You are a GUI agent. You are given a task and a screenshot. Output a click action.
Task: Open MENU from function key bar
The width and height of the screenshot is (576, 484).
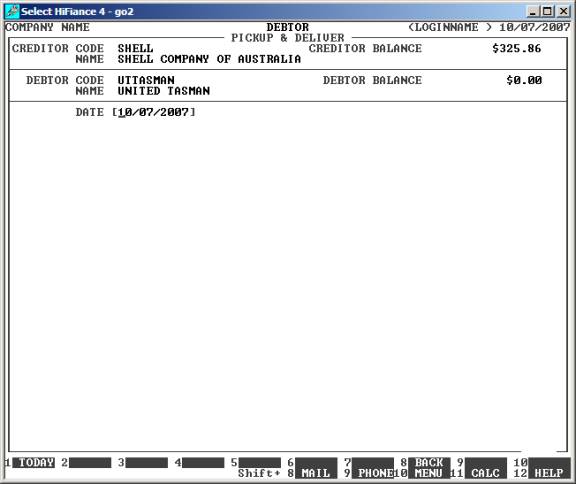(x=429, y=473)
